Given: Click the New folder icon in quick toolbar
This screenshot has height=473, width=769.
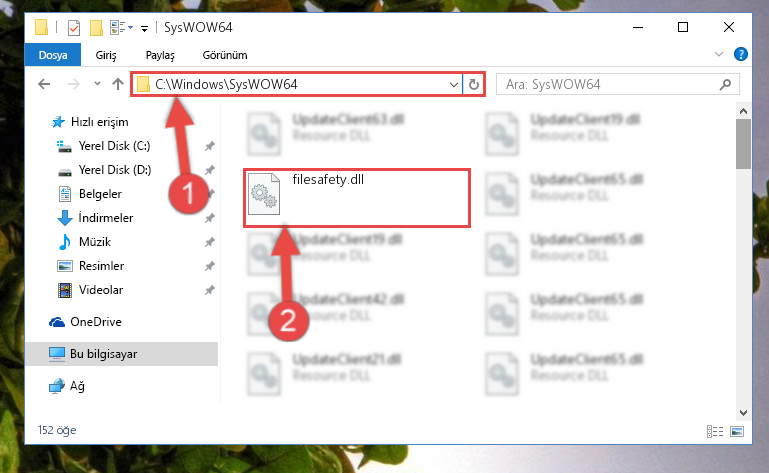Looking at the screenshot, I should pos(96,27).
